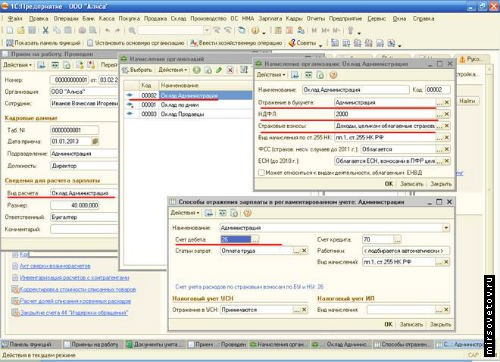Open the Зарплата menu
The image size is (500, 362).
270,19
